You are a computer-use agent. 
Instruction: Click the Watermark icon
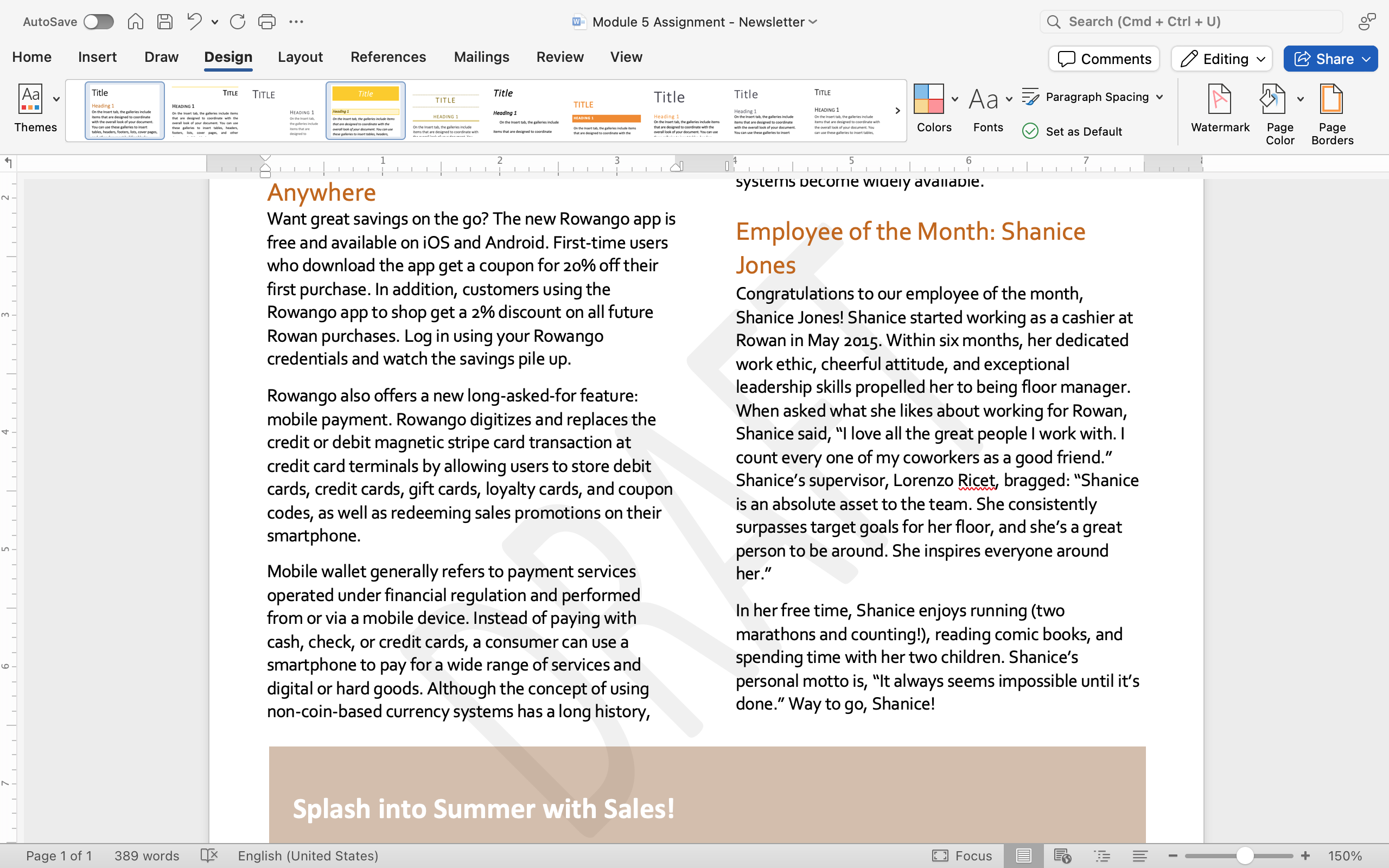coord(1220,99)
